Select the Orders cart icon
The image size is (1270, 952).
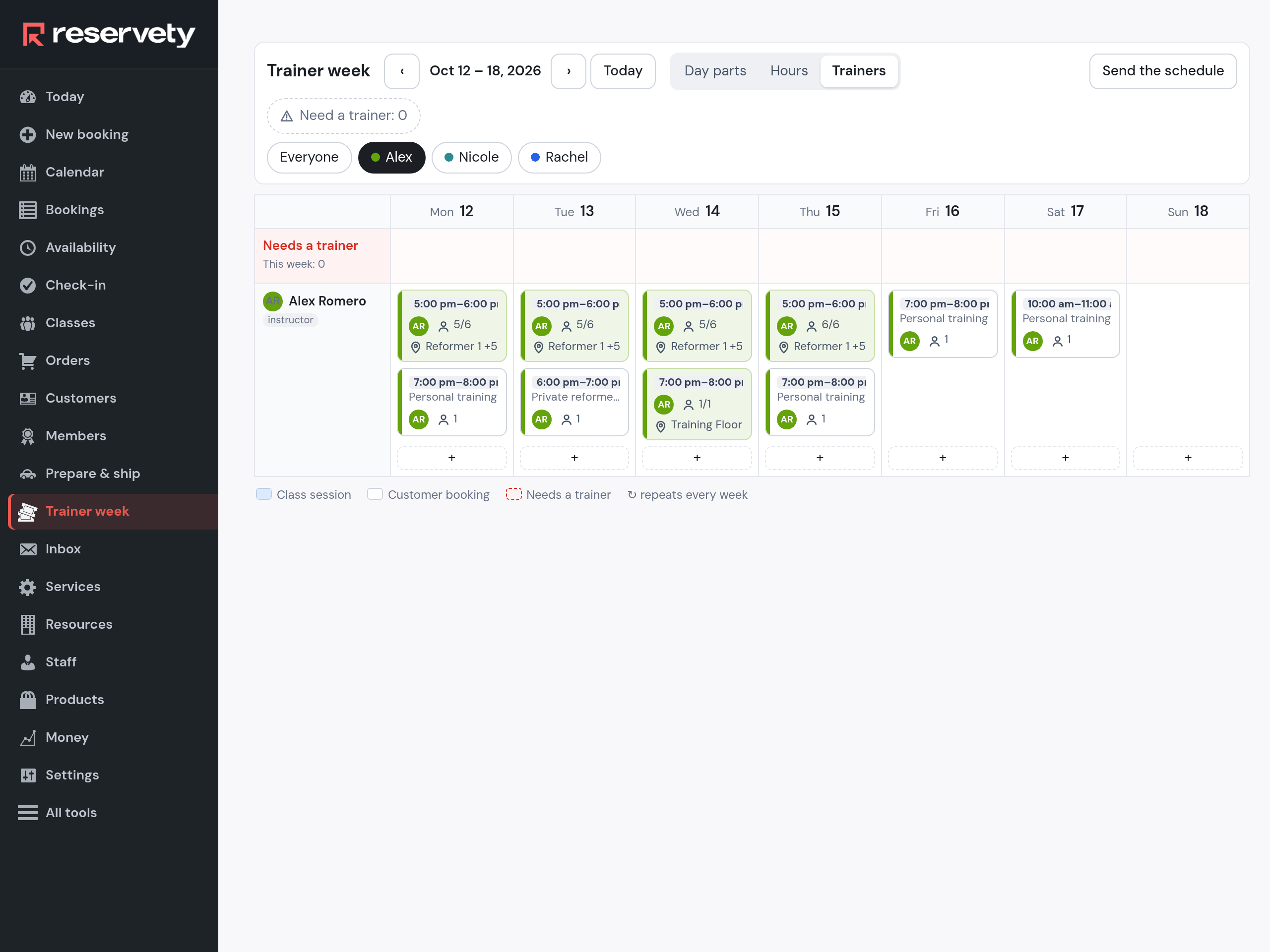[28, 361]
